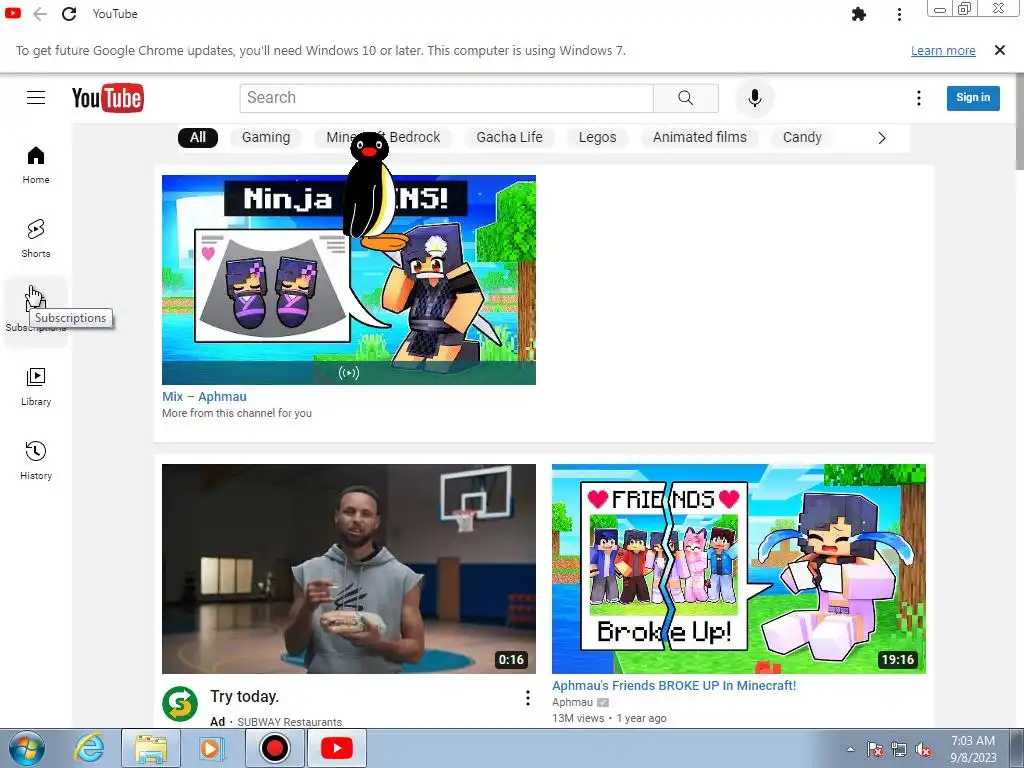Open the Action Center flag icon

coord(875,750)
